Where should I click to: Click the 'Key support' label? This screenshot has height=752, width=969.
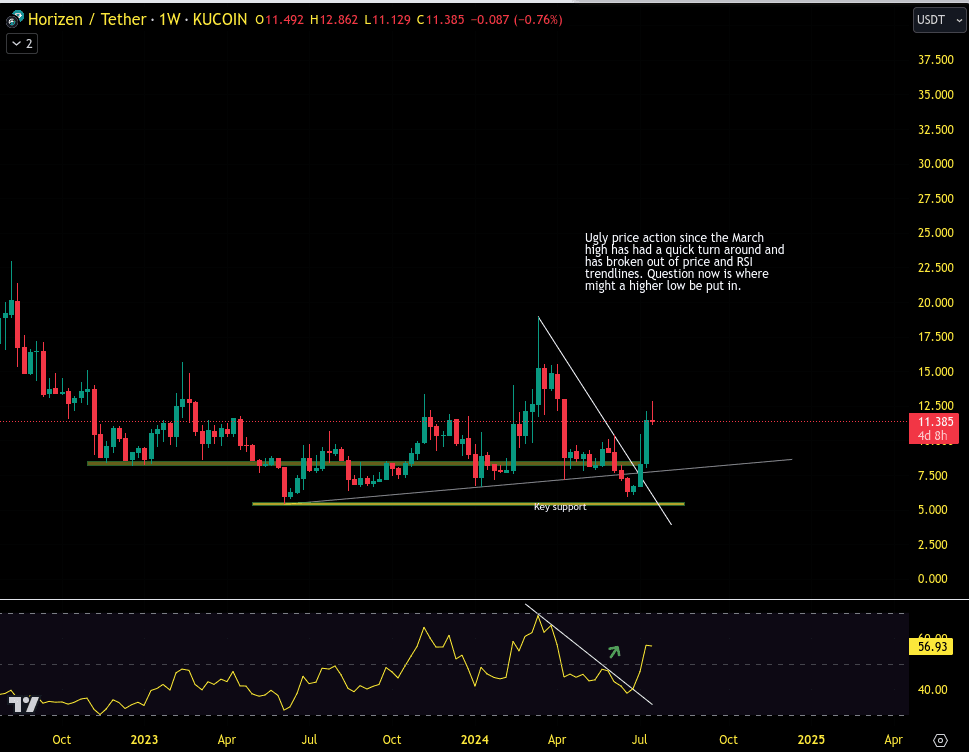(560, 507)
